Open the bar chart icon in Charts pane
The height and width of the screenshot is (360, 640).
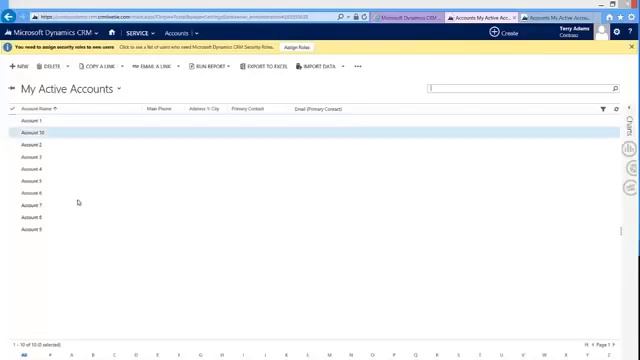click(x=629, y=149)
